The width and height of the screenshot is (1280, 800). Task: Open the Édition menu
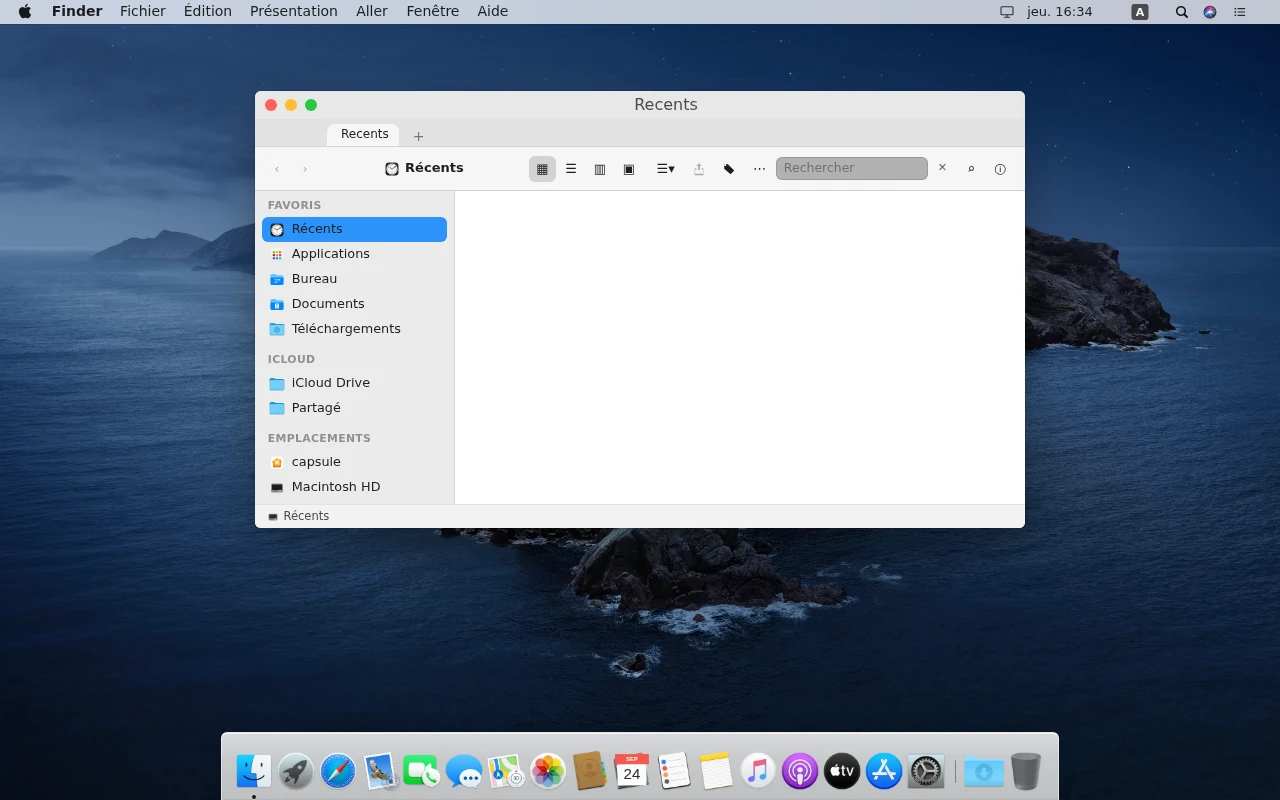tap(208, 11)
